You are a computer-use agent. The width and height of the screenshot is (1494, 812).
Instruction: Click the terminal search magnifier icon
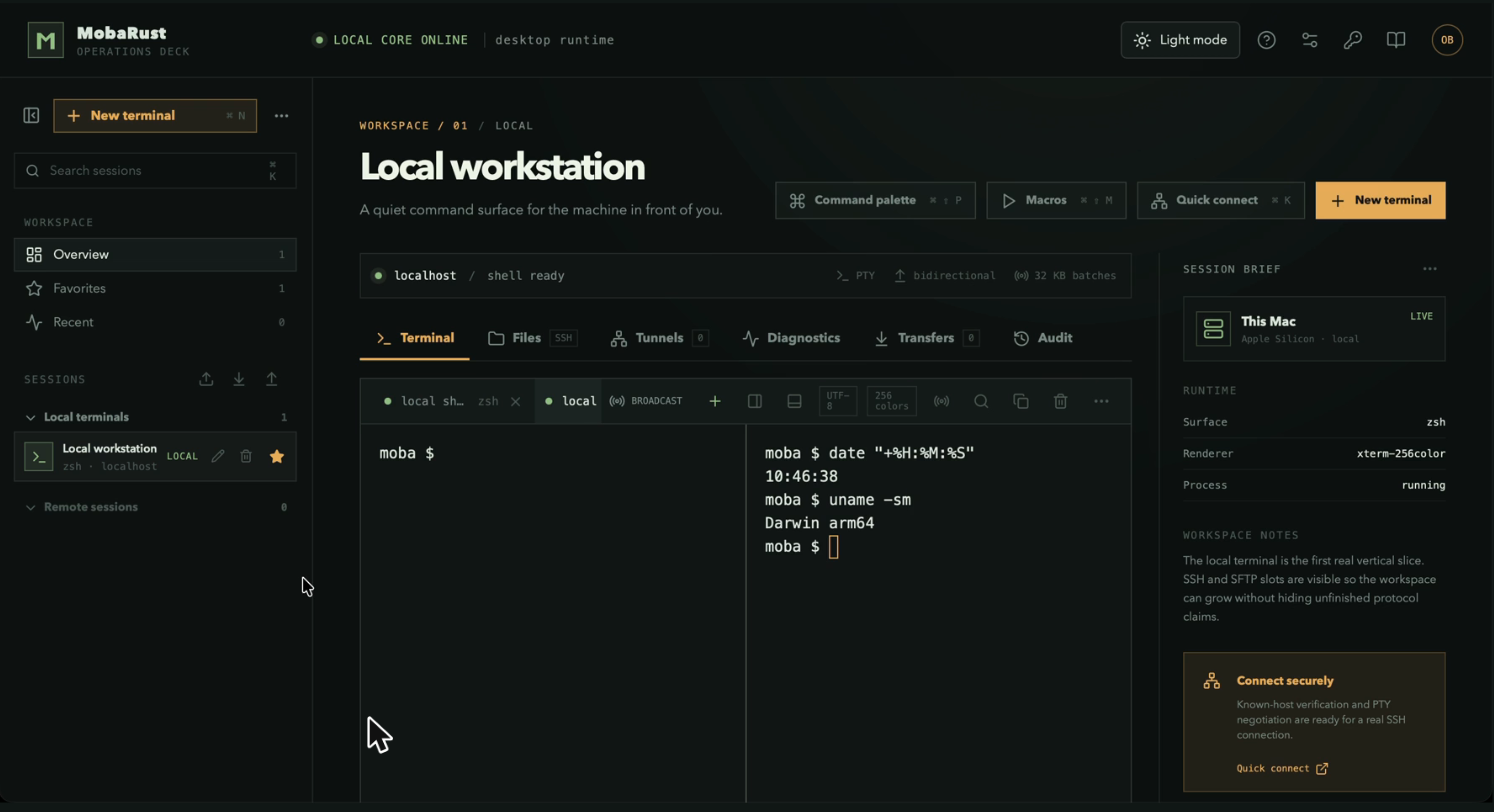[x=981, y=401]
